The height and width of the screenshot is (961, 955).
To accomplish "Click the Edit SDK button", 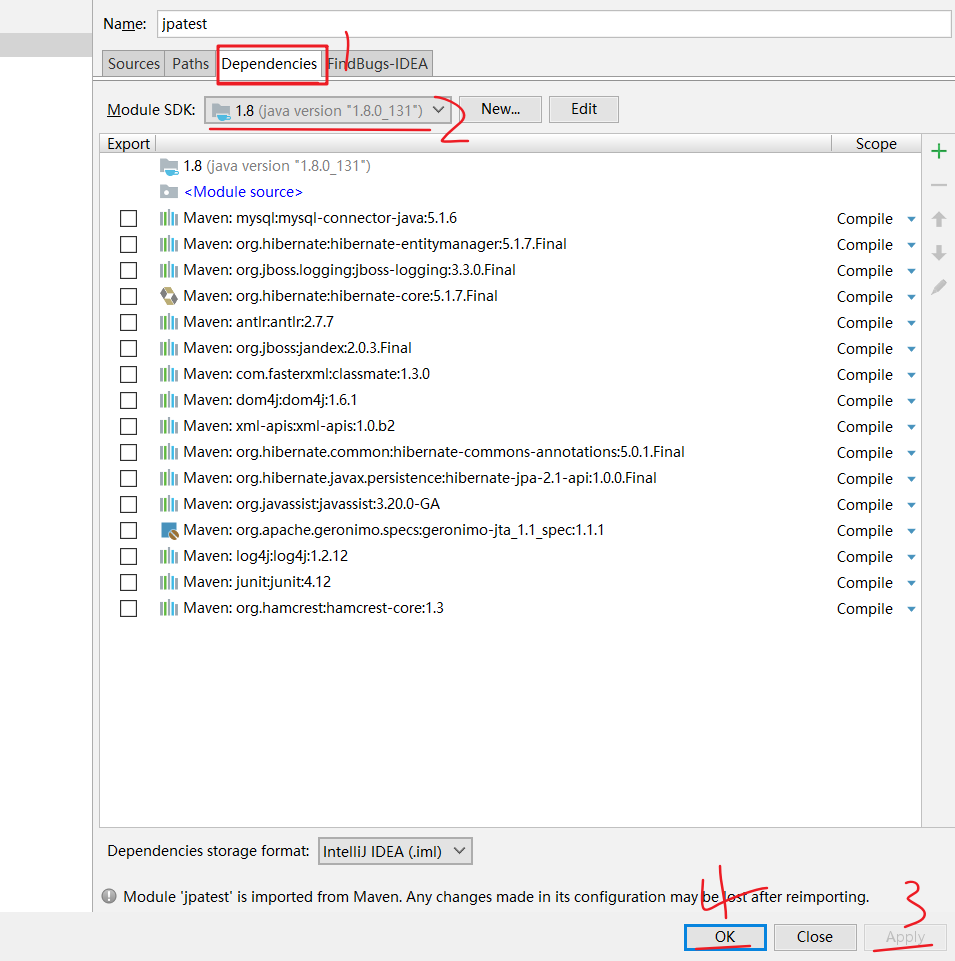I will click(x=584, y=109).
